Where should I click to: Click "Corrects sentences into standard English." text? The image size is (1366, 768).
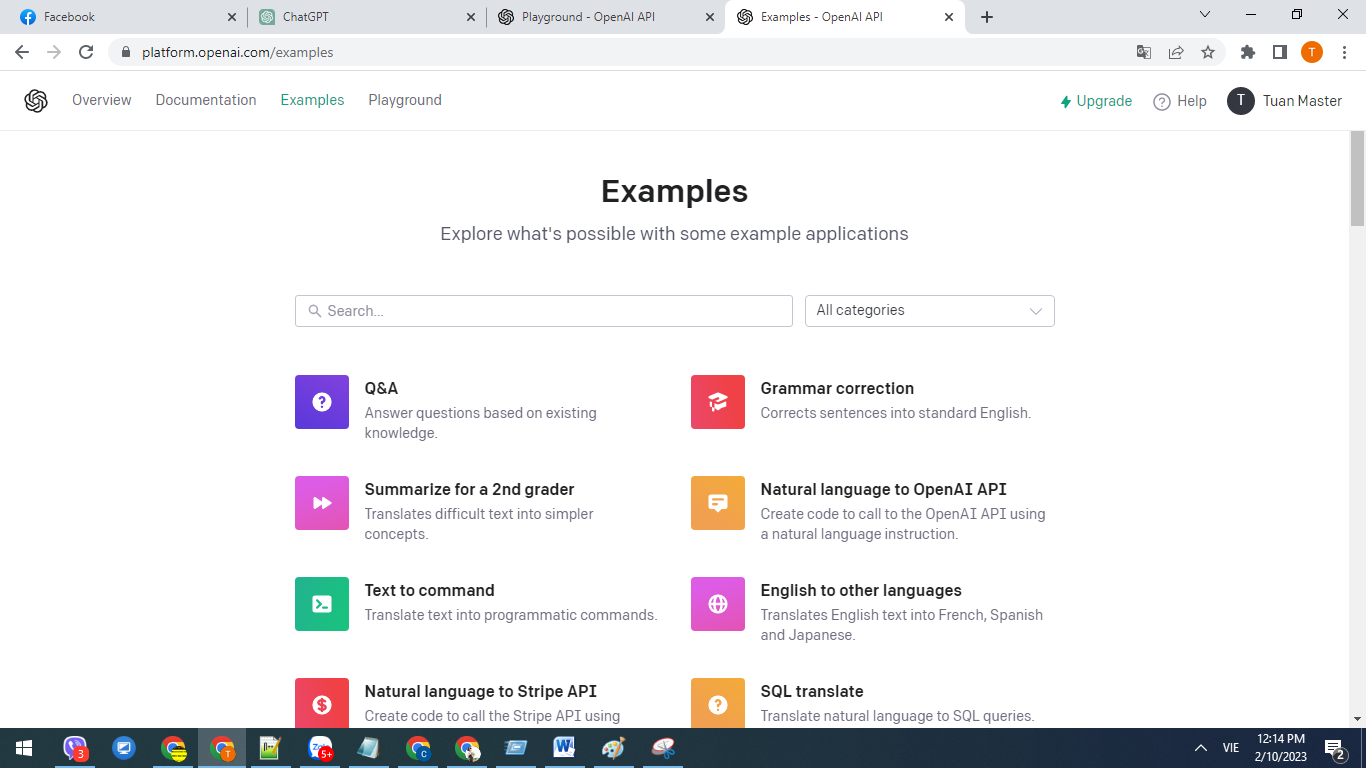tap(896, 413)
